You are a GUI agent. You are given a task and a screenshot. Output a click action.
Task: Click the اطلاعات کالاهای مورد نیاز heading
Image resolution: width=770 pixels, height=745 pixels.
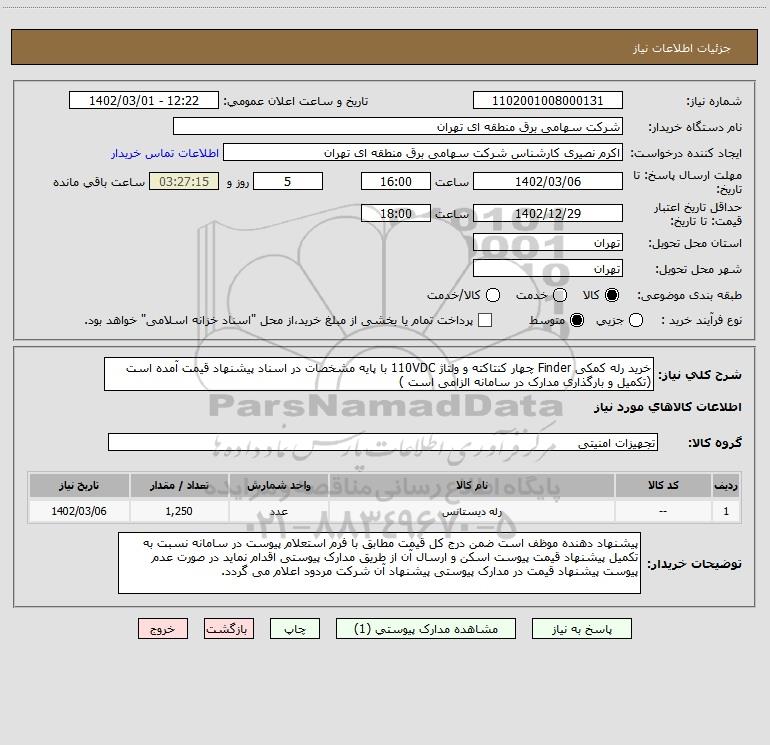pyautogui.click(x=668, y=407)
